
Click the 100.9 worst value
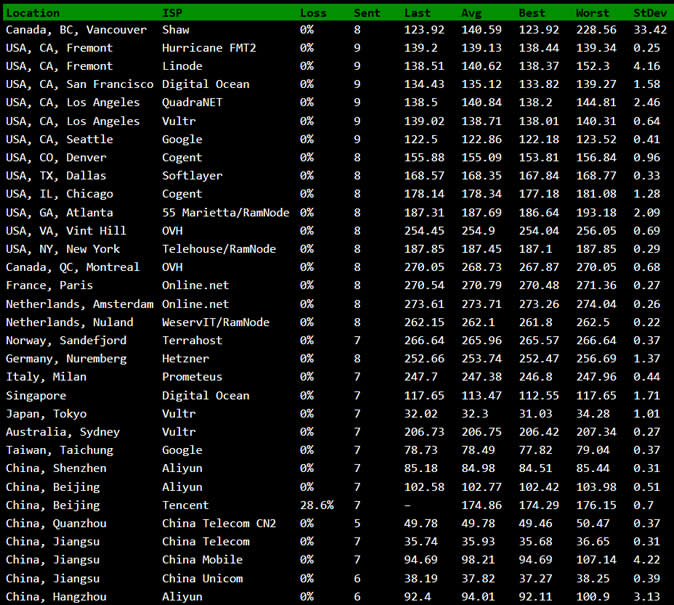click(592, 596)
